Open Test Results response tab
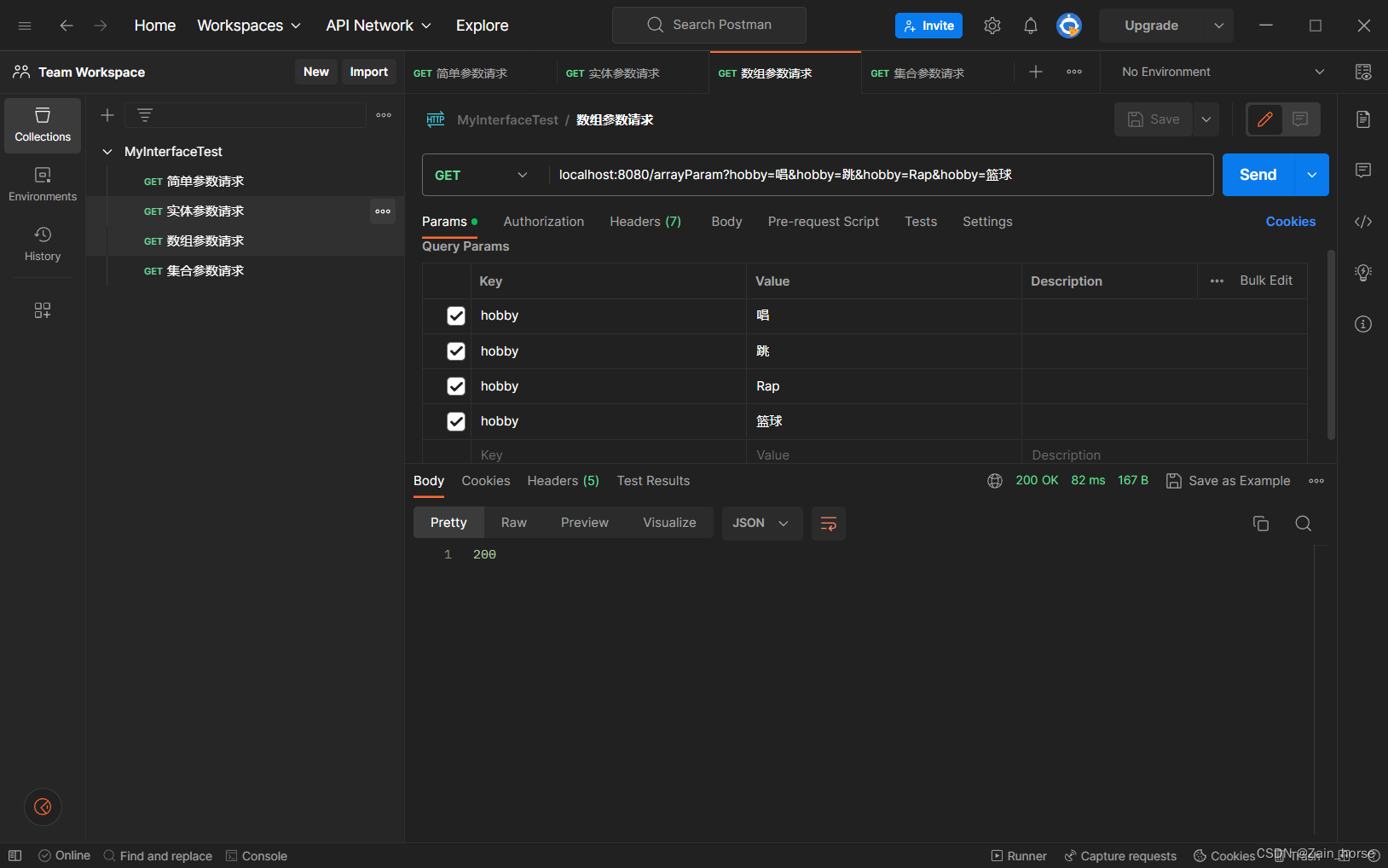Image resolution: width=1388 pixels, height=868 pixels. click(x=653, y=481)
